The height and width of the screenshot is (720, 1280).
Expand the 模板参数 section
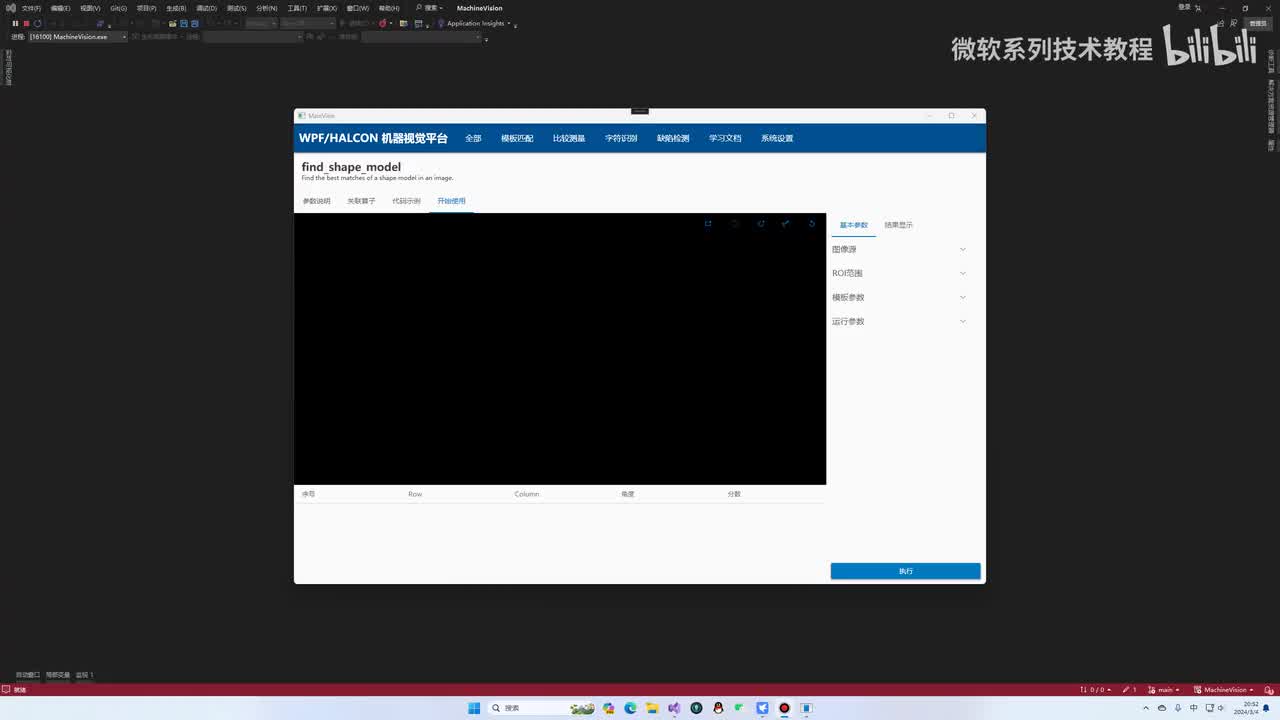899,297
